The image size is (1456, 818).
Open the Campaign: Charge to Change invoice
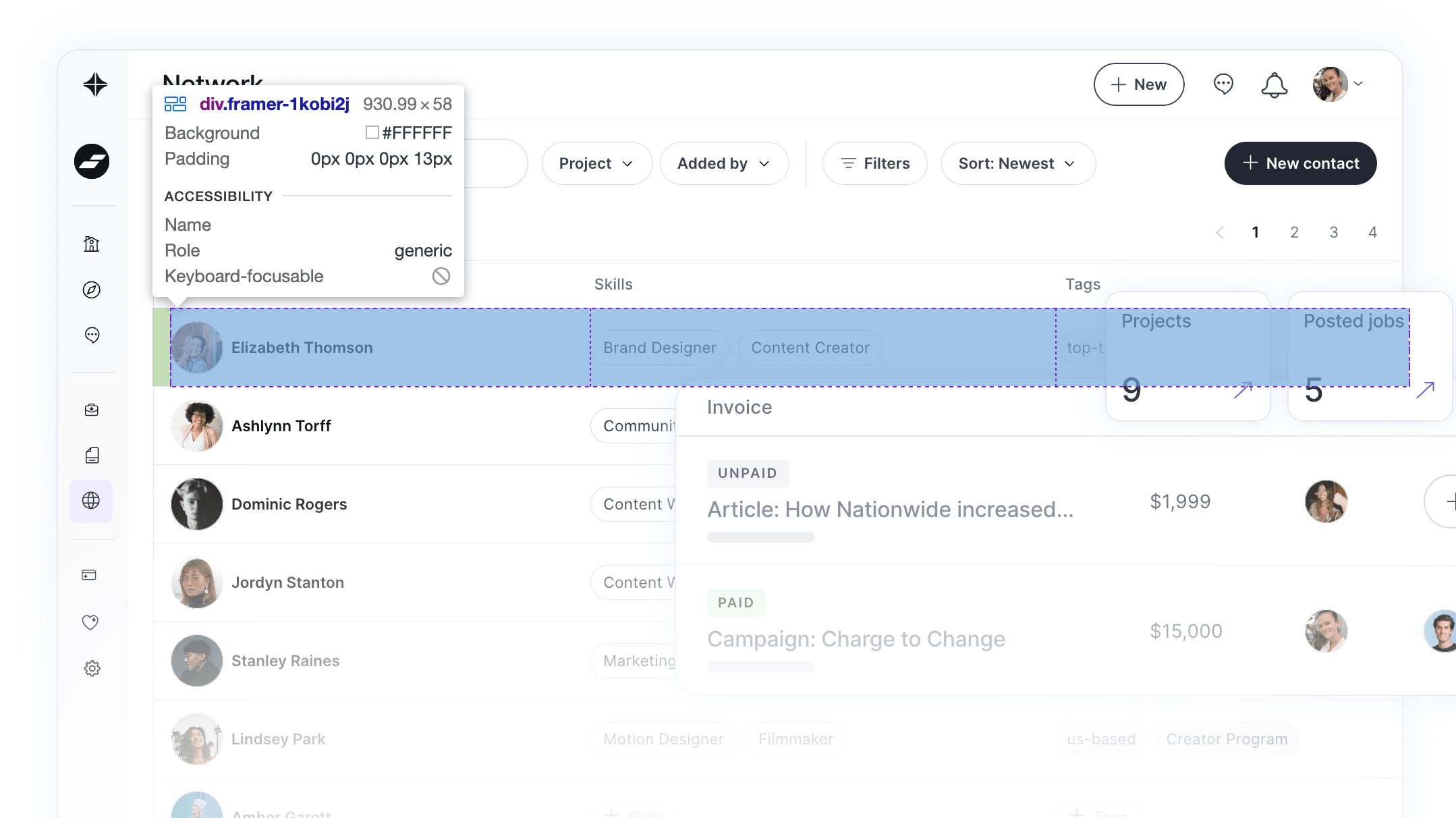coord(856,639)
